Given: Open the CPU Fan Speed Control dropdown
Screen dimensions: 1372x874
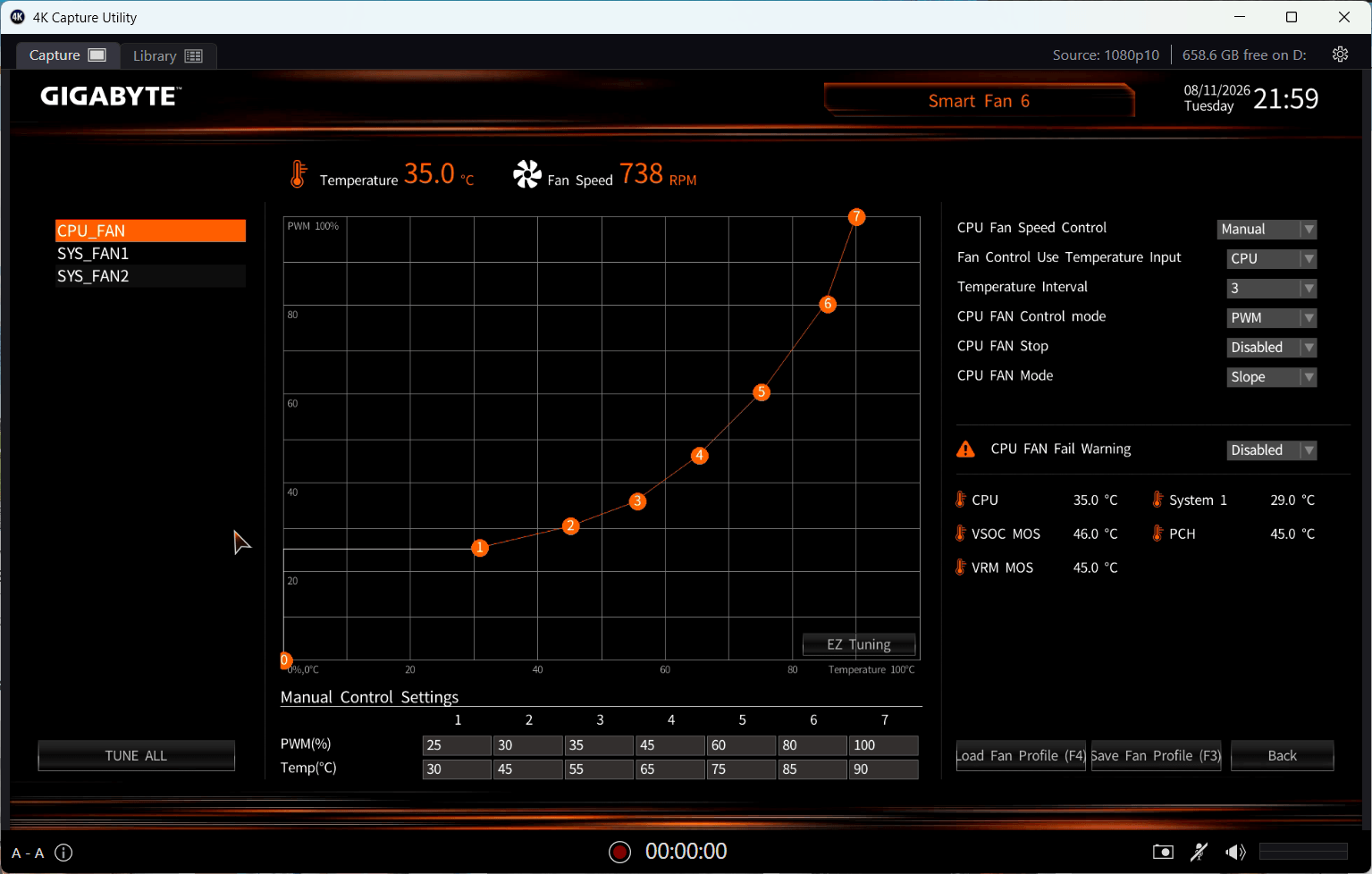Looking at the screenshot, I should [x=1267, y=230].
